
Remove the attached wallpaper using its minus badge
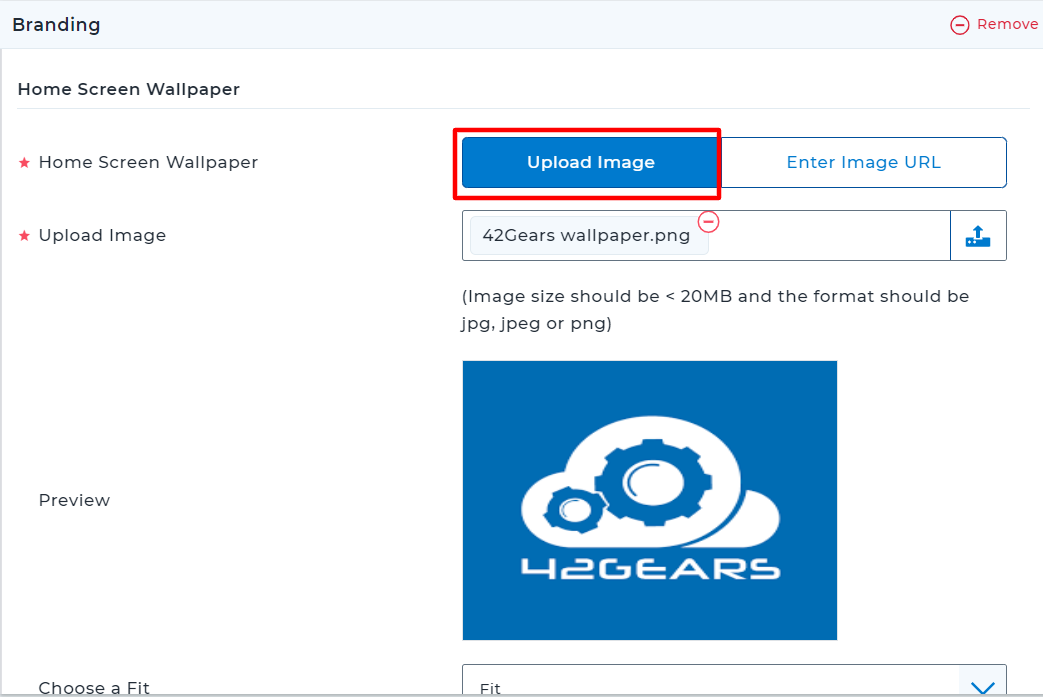click(x=709, y=222)
